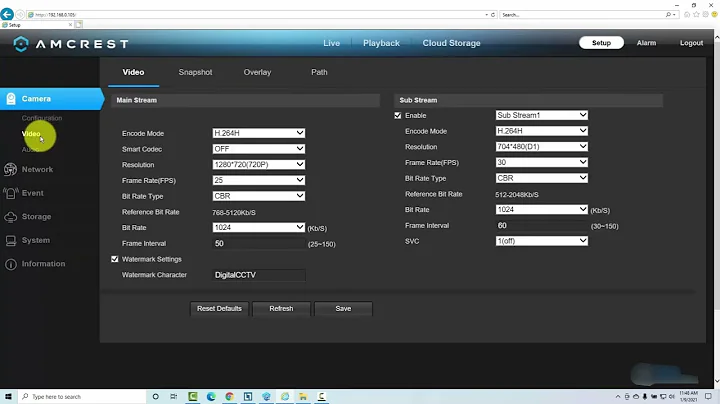Click the Reset Defaults button
The height and width of the screenshot is (404, 720).
click(219, 309)
